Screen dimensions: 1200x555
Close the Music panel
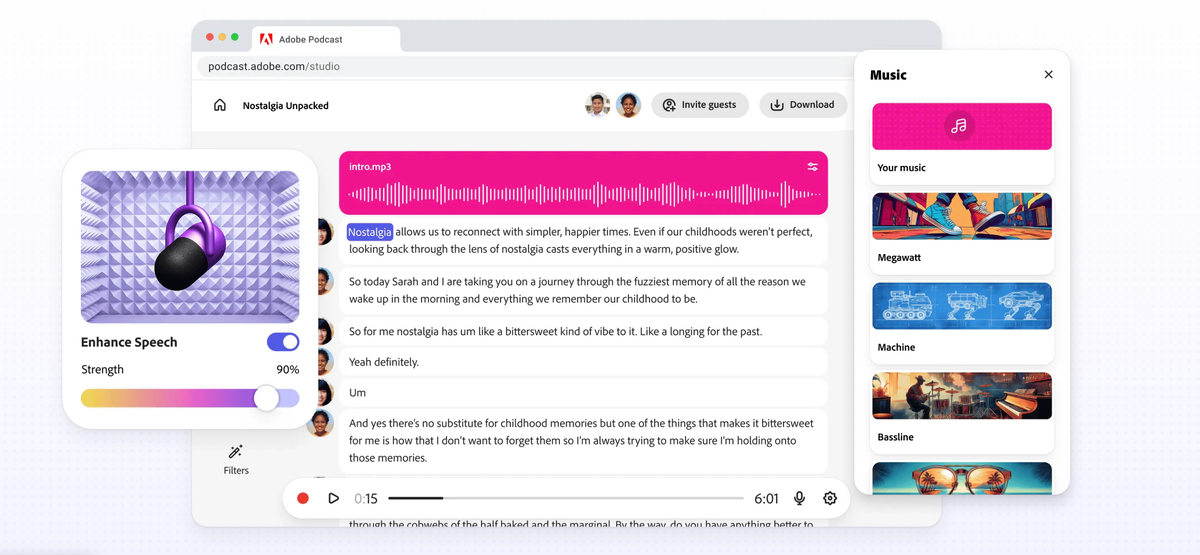coord(1048,75)
